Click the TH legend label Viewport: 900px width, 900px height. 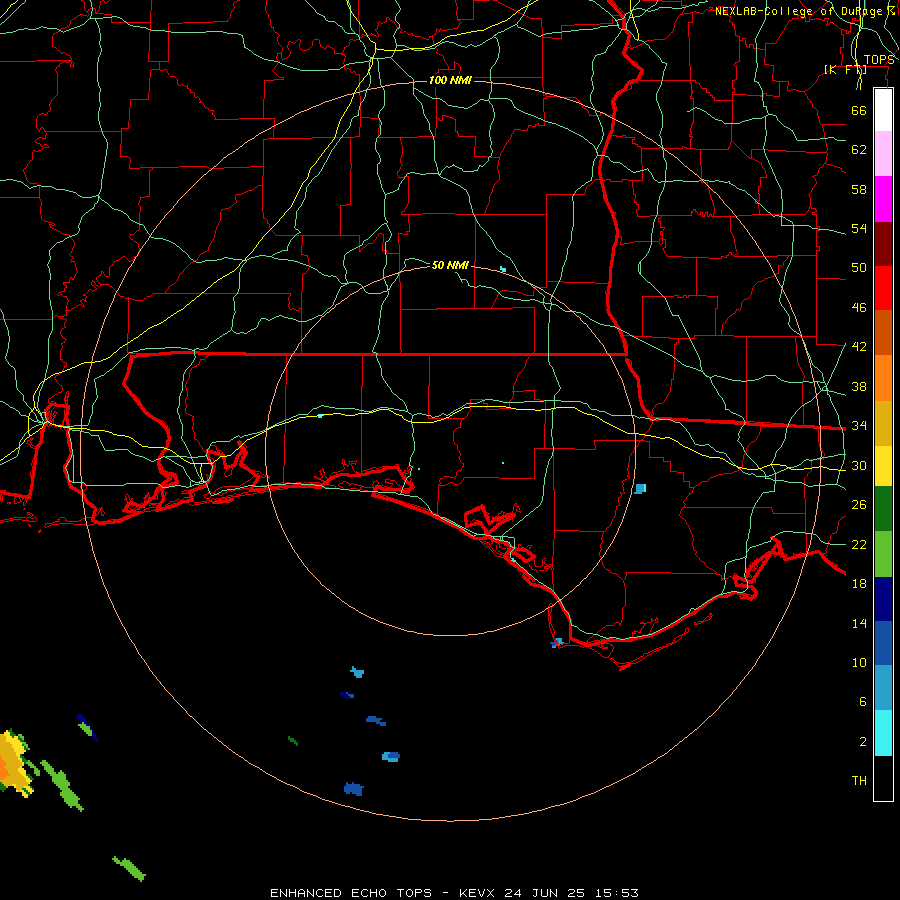click(x=859, y=781)
